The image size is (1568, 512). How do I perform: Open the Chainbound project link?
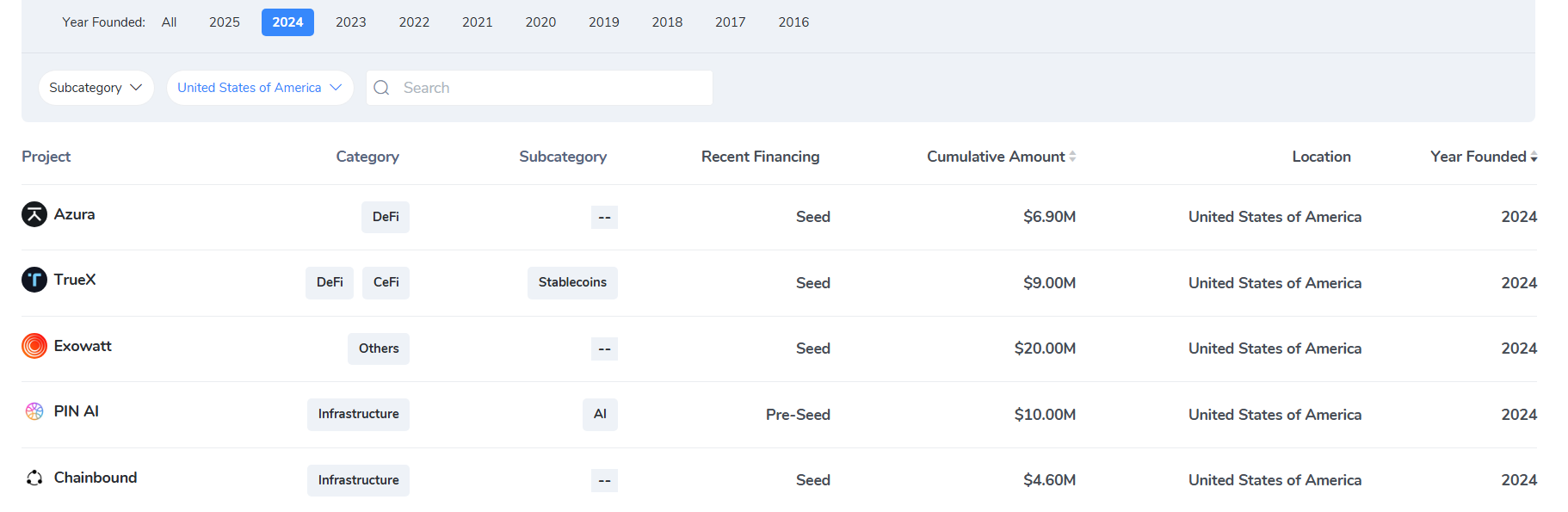96,478
